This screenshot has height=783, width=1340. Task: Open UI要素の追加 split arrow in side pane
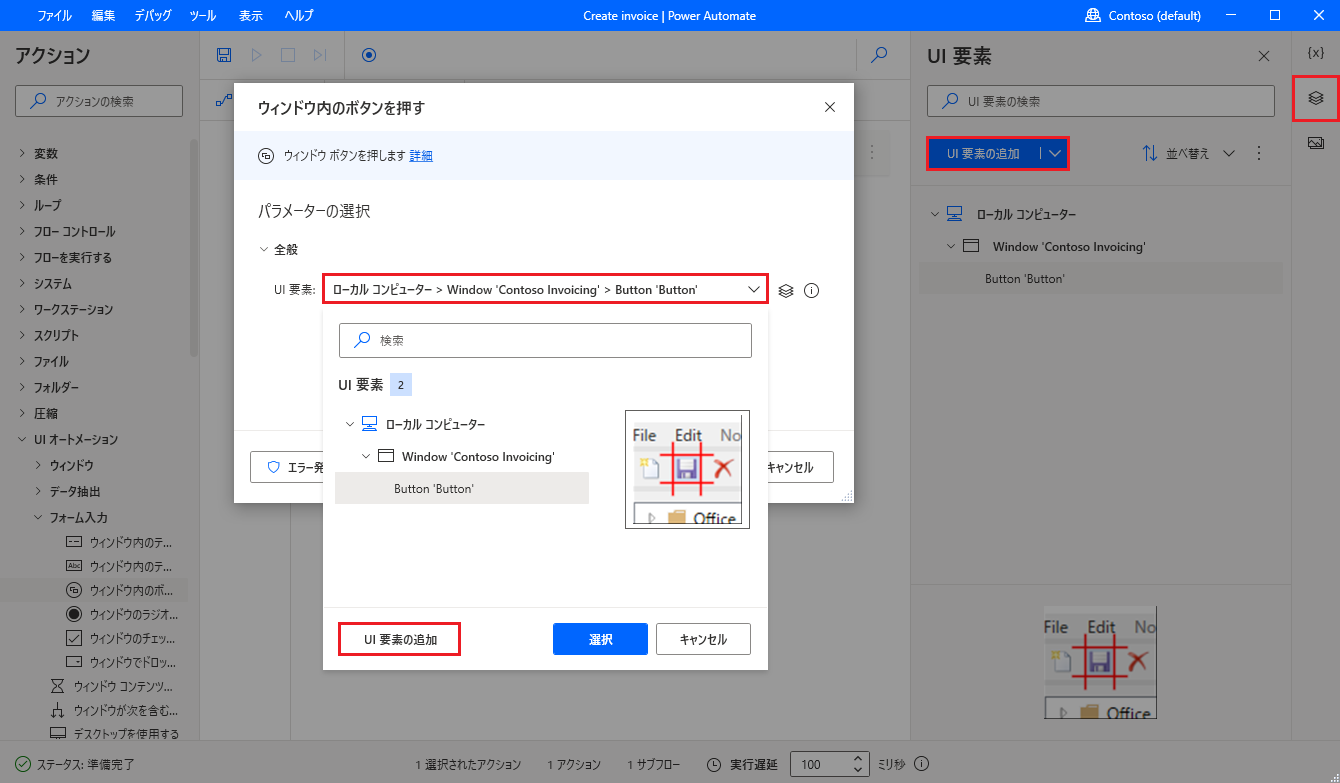pyautogui.click(x=1054, y=153)
